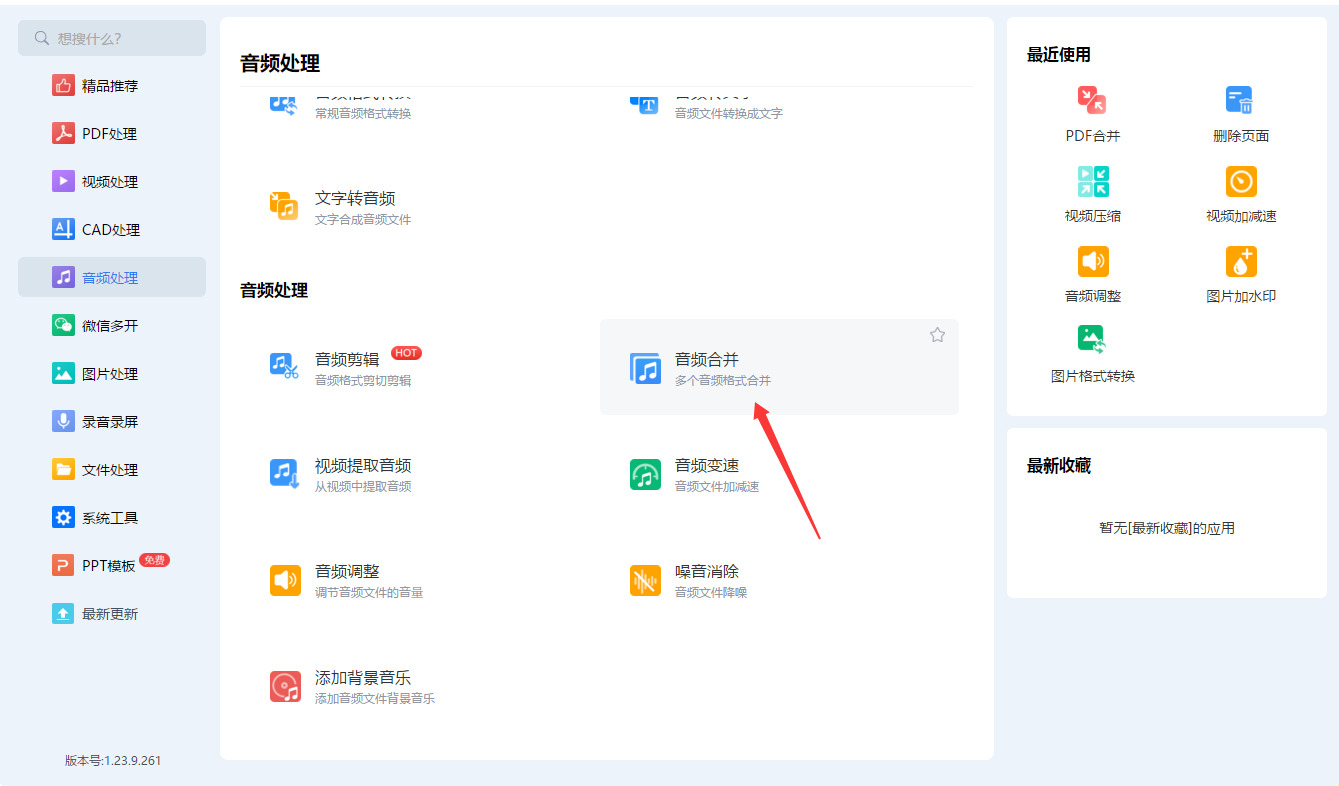The height and width of the screenshot is (786, 1339).
Task: Select CAD处理 in the sidebar
Action: pos(112,230)
